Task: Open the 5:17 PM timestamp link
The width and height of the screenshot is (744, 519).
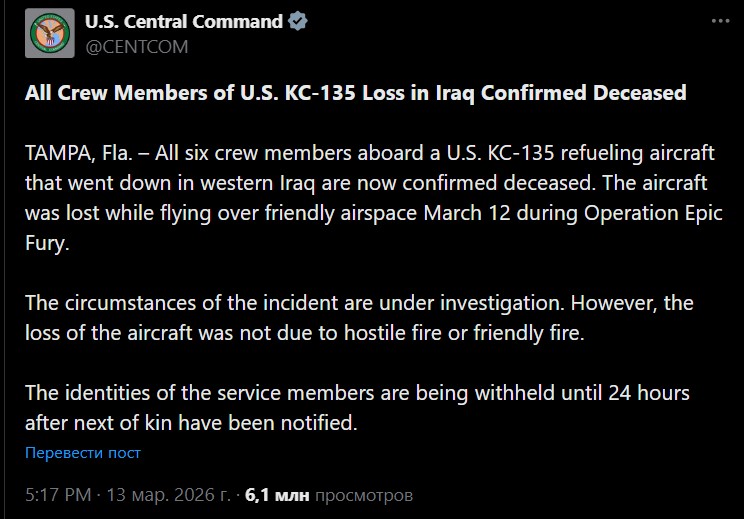Action: [59, 494]
